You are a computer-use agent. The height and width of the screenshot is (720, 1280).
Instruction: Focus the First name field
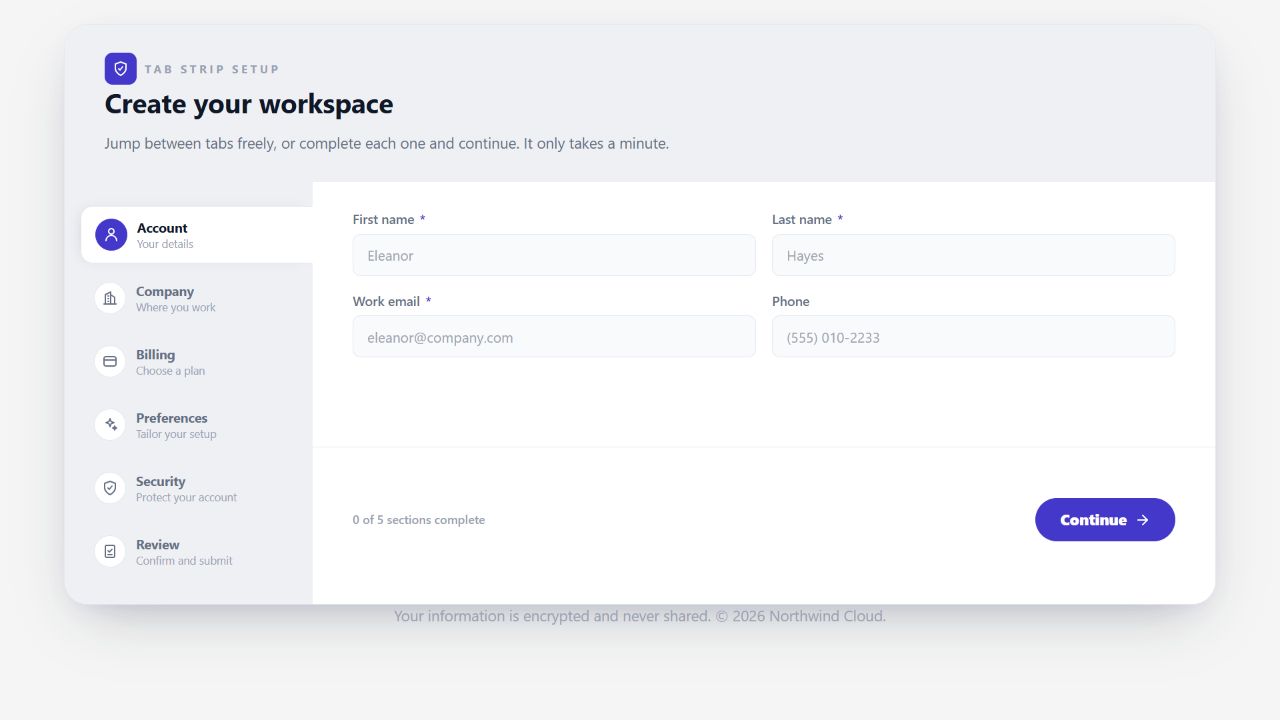pos(554,255)
